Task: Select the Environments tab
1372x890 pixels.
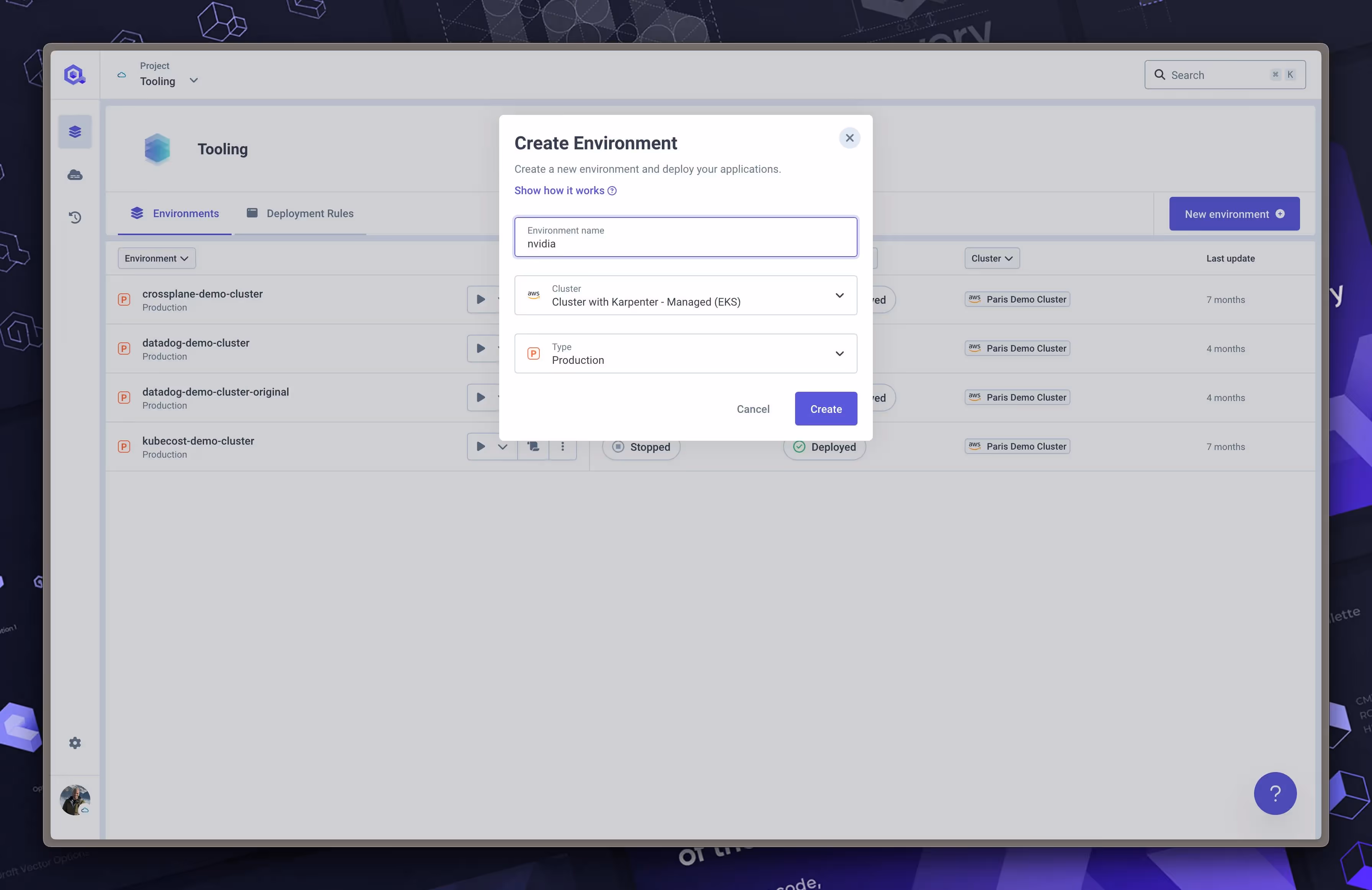Action: [x=174, y=213]
